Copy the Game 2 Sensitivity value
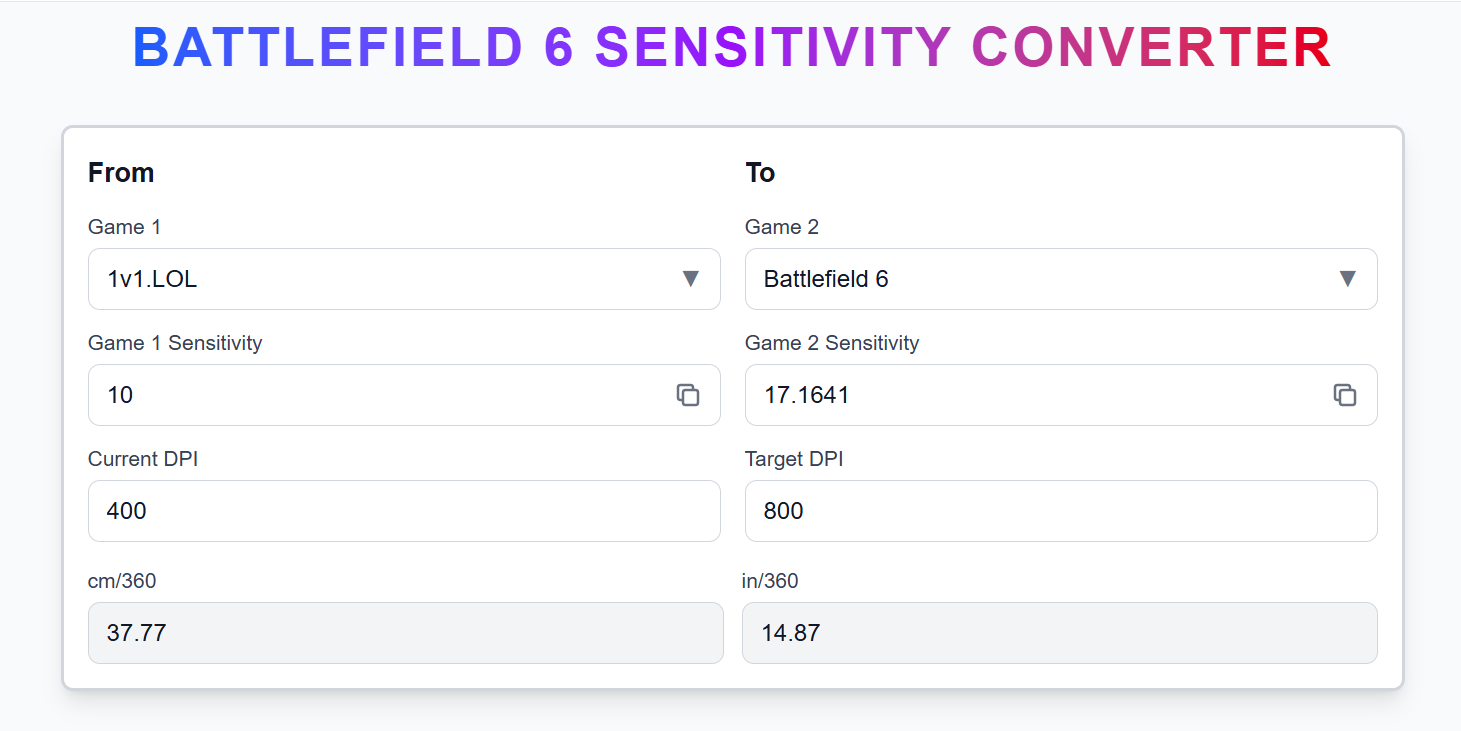This screenshot has width=1461, height=731. click(x=1345, y=395)
